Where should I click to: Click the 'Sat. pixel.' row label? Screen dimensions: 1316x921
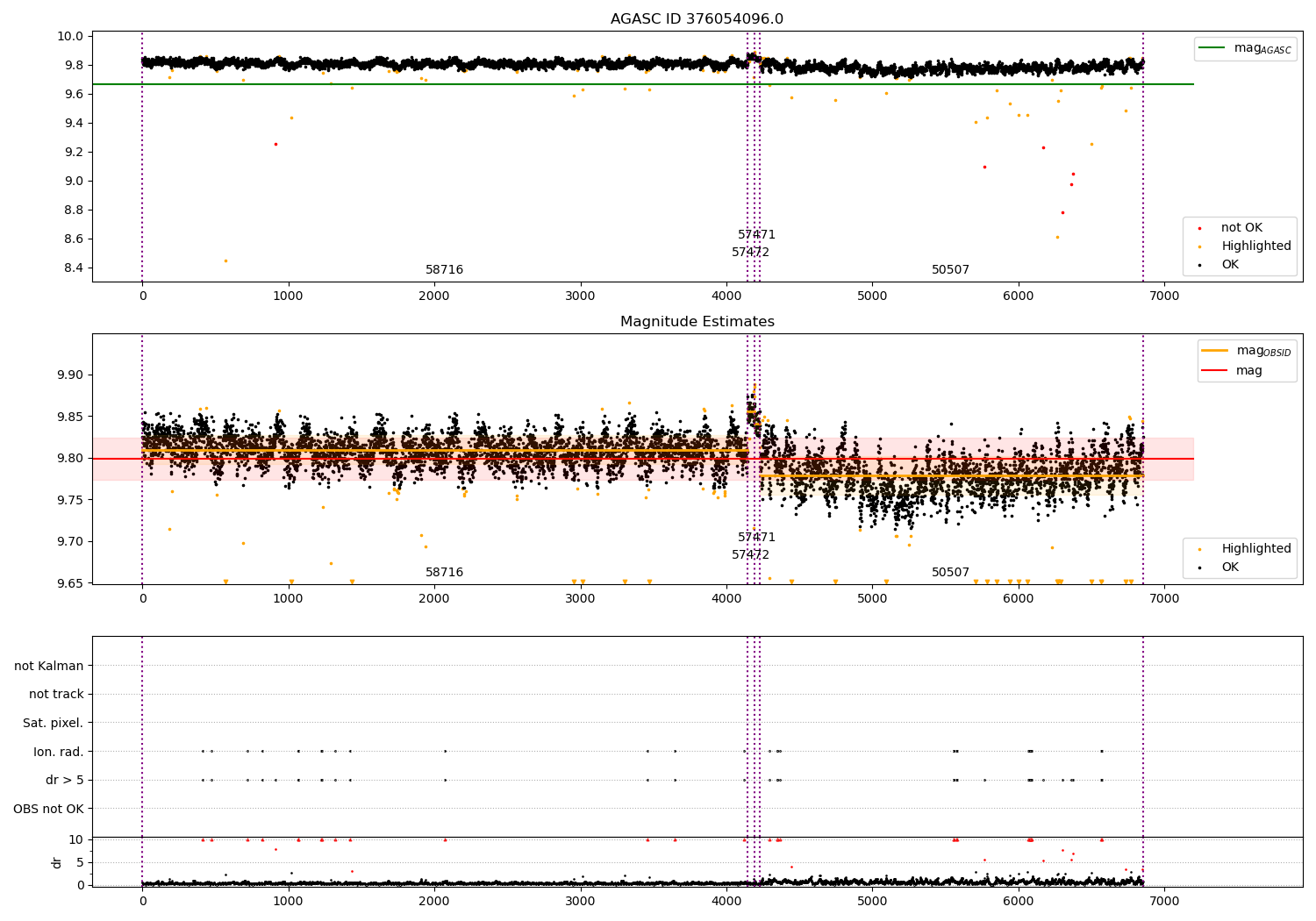click(x=54, y=724)
